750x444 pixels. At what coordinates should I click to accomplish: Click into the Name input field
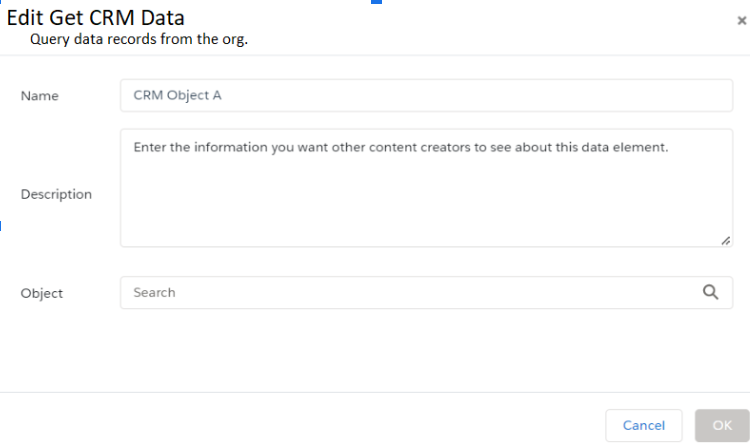(x=426, y=96)
